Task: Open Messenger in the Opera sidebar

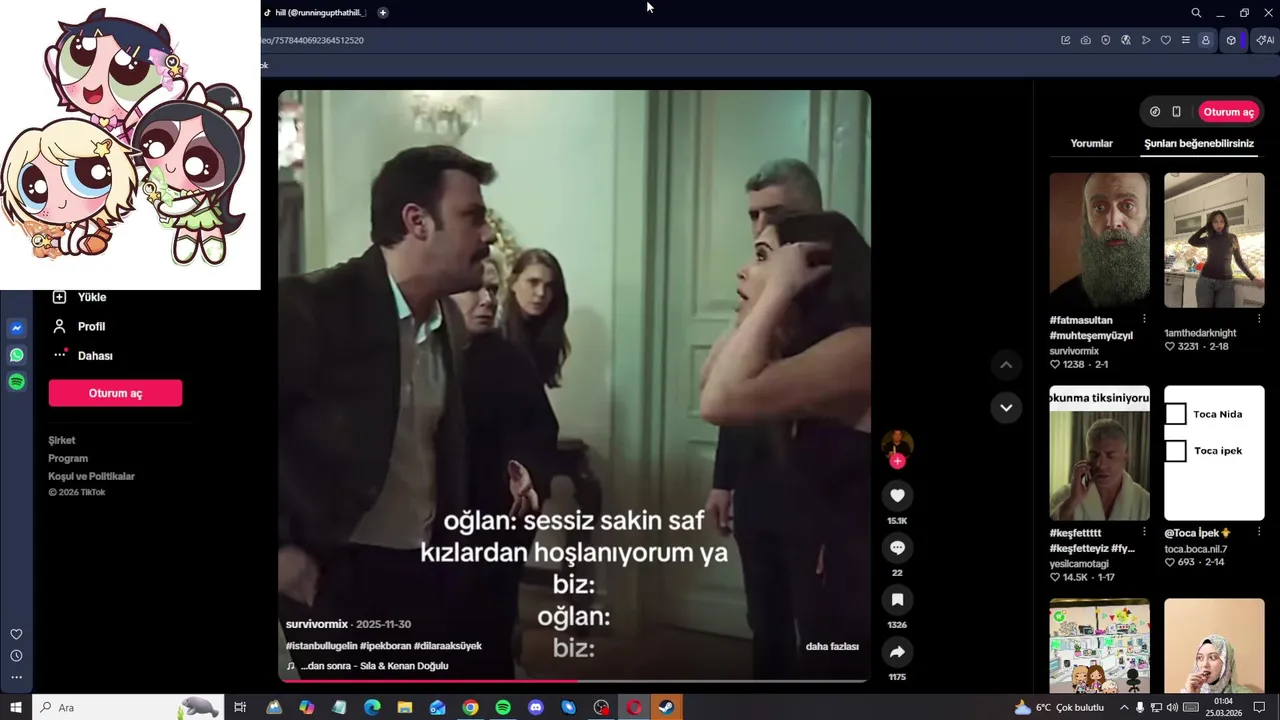Action: (17, 328)
